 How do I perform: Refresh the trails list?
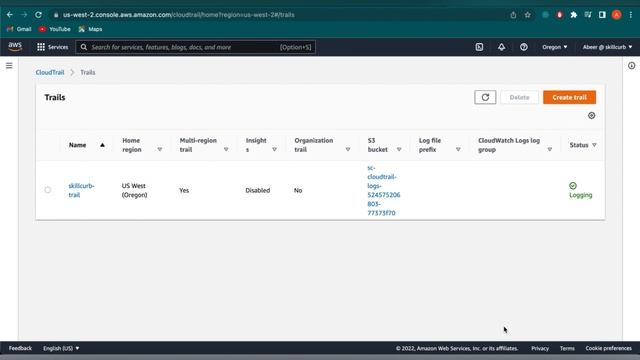(x=485, y=97)
